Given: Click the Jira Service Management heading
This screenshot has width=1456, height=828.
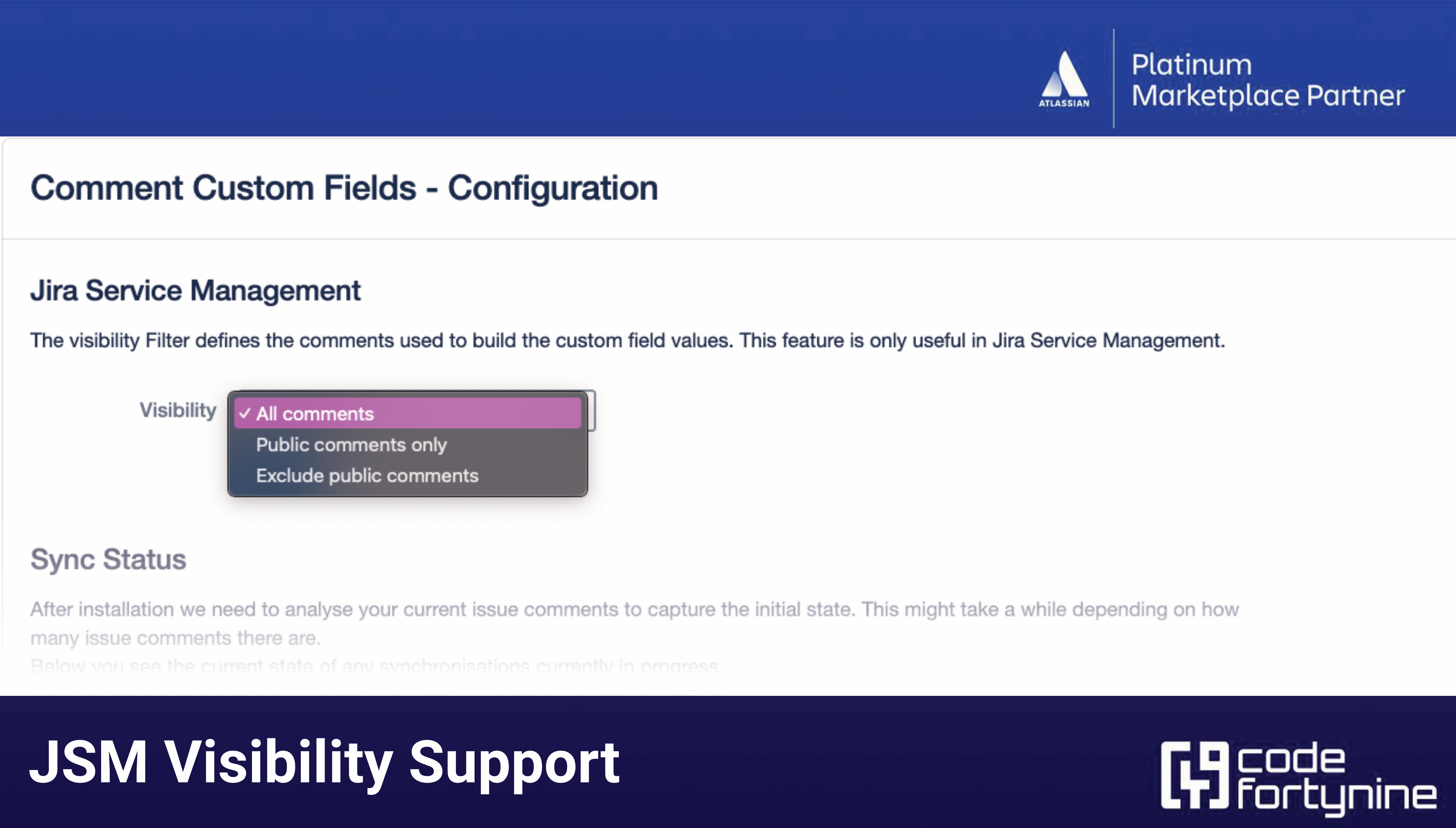Looking at the screenshot, I should pos(195,291).
